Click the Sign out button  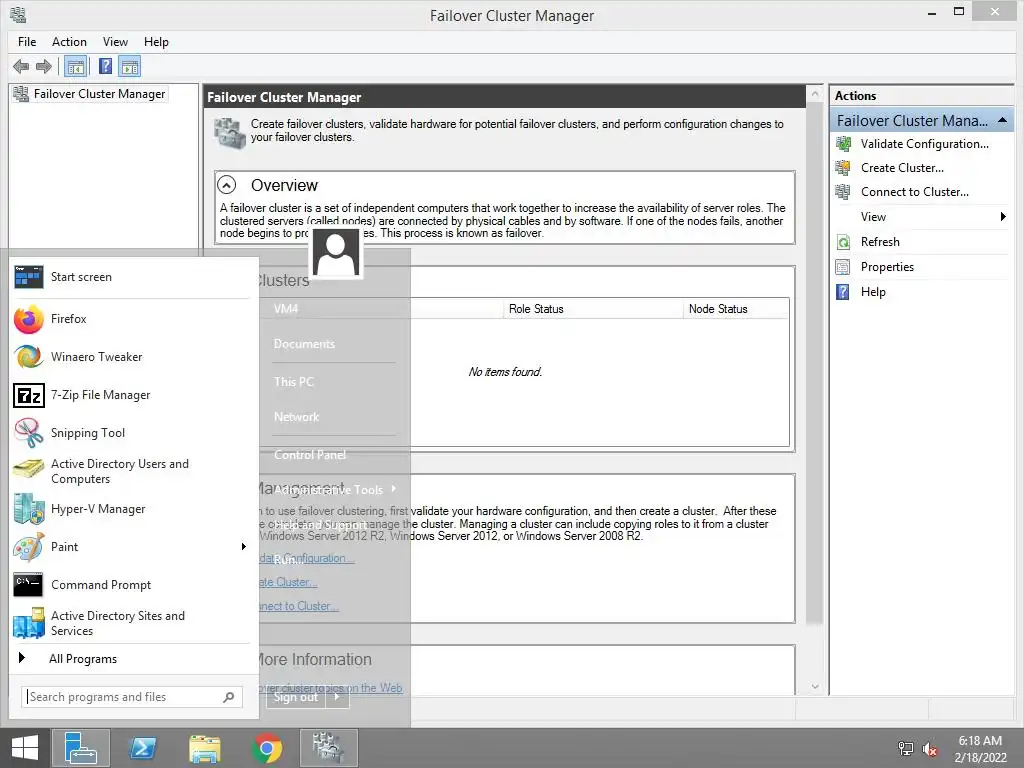tap(296, 697)
